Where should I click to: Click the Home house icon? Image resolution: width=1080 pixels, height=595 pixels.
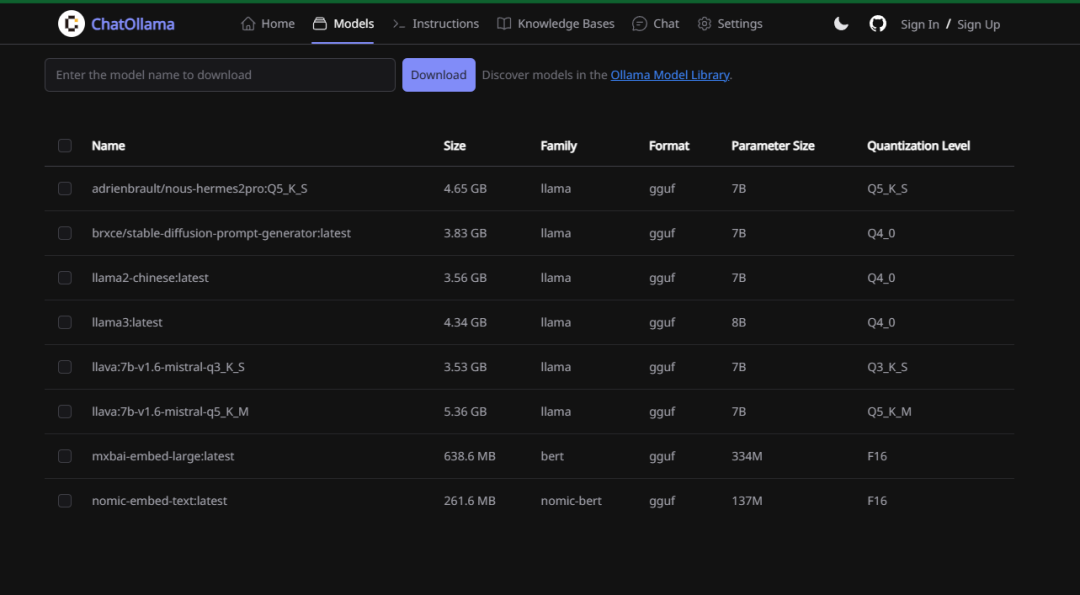click(x=248, y=24)
